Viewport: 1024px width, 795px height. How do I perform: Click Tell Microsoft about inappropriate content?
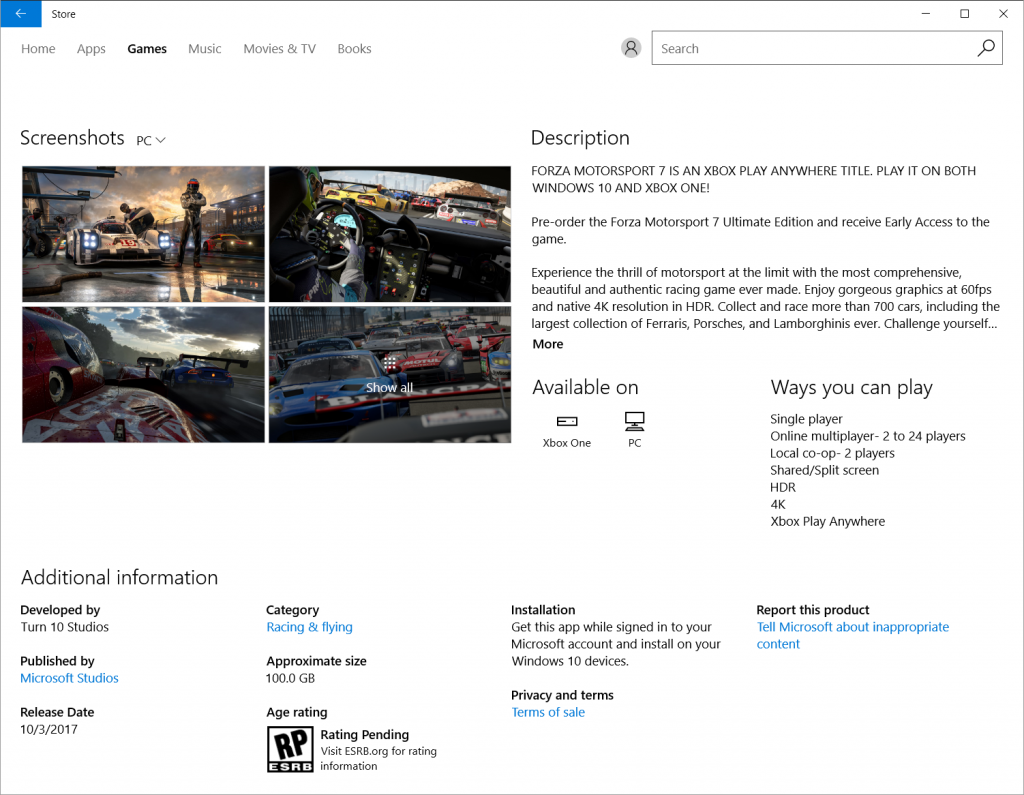(852, 635)
